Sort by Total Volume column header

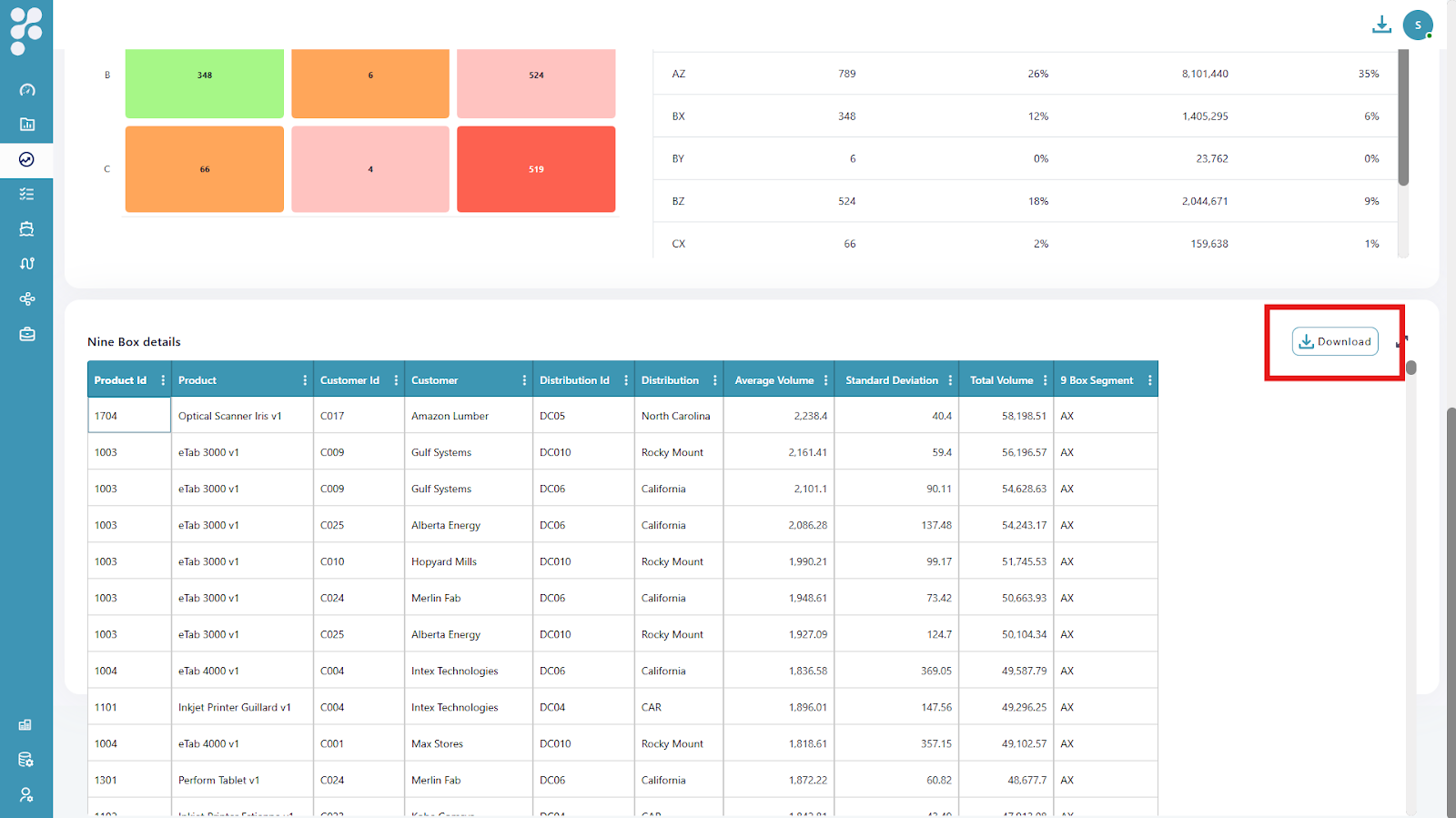click(x=1001, y=380)
